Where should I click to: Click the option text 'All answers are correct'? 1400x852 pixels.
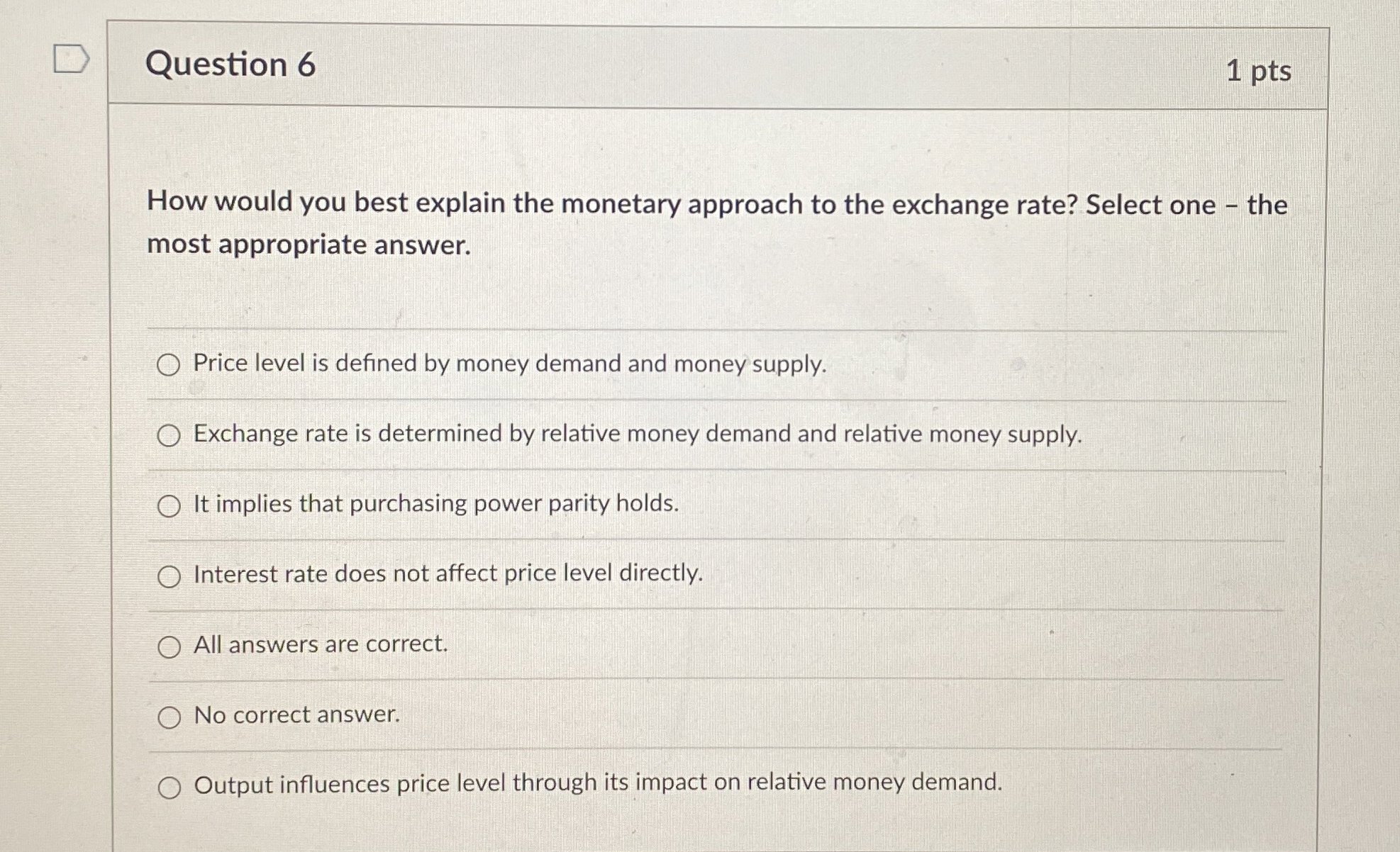[x=319, y=644]
